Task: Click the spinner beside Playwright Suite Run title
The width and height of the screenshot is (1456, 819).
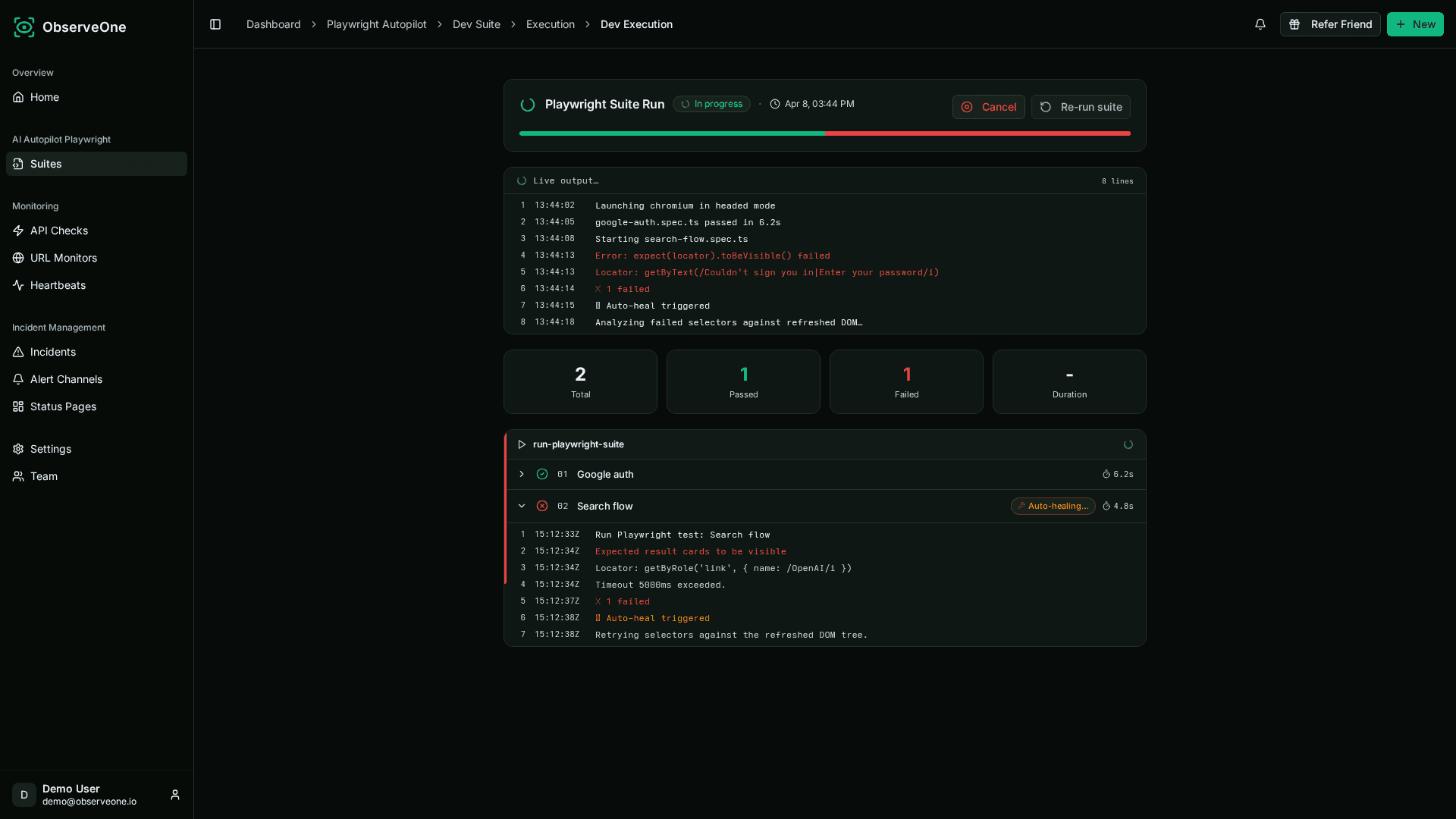Action: pos(528,105)
